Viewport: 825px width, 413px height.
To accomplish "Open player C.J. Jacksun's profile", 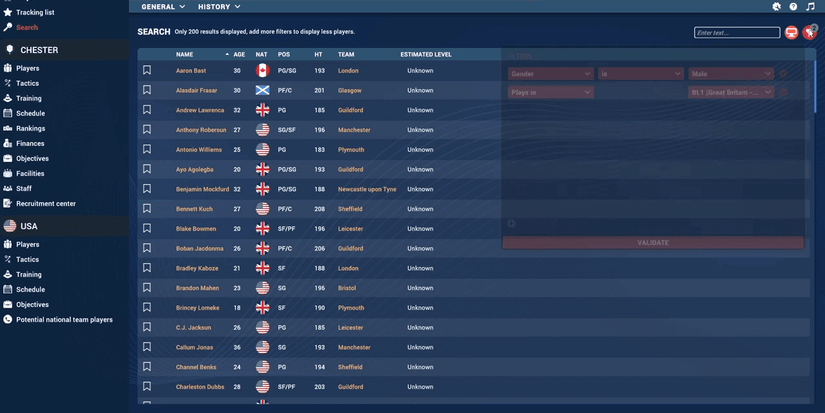I will [x=193, y=327].
